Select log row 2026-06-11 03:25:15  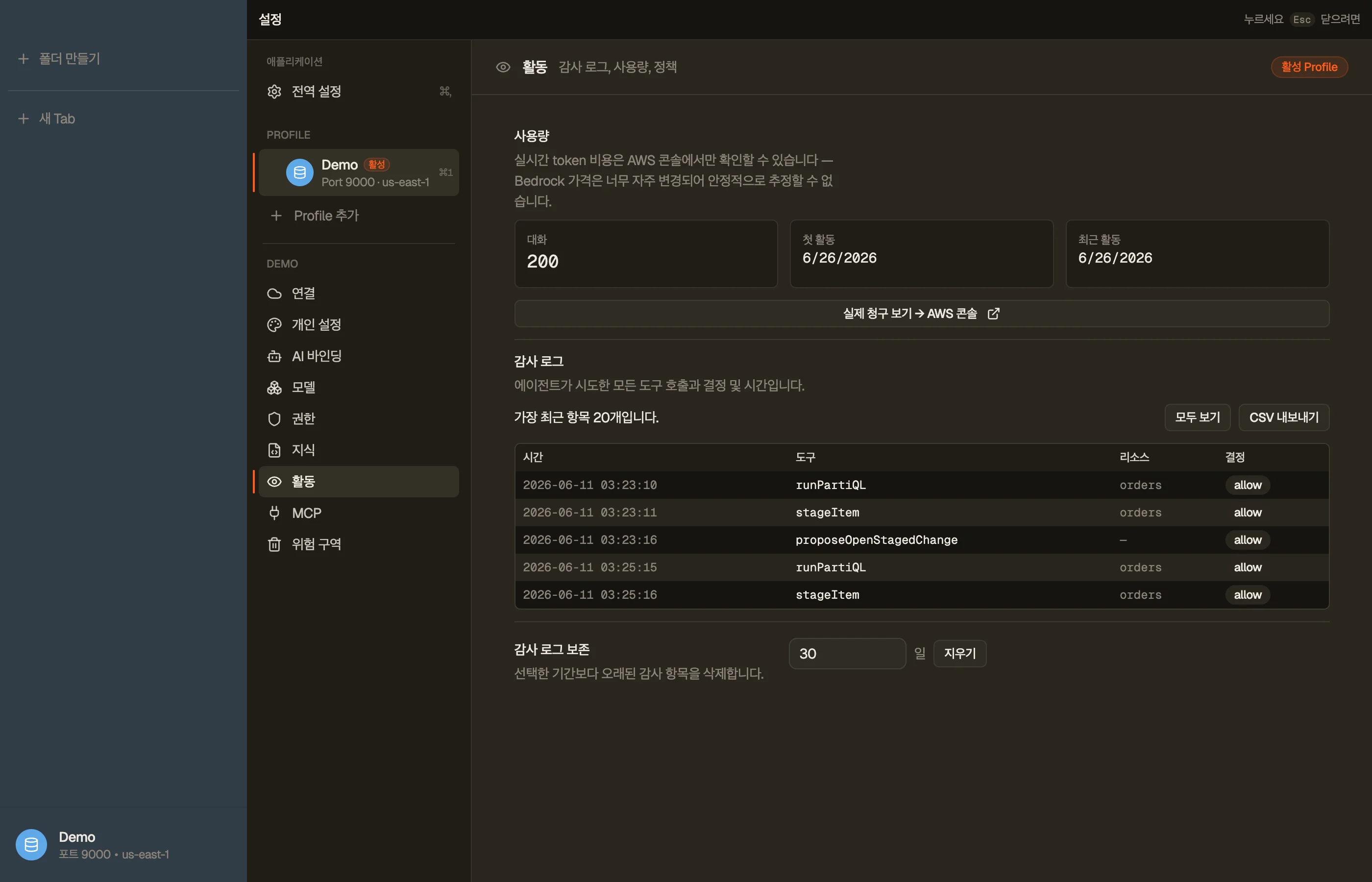921,567
